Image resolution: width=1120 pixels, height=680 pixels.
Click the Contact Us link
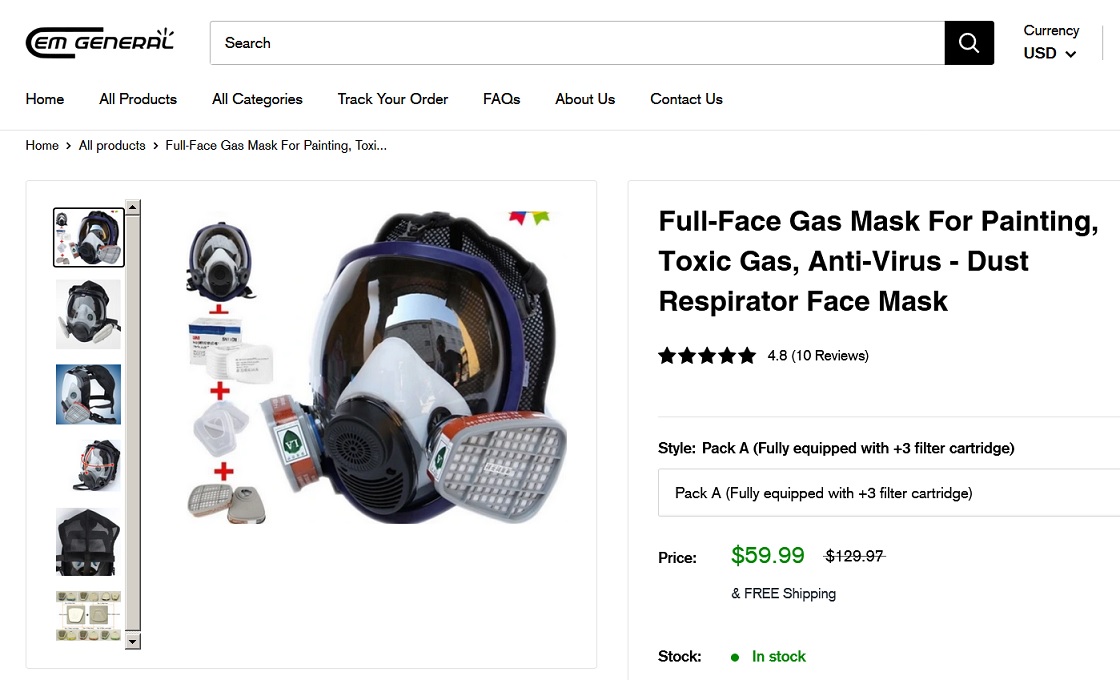click(686, 99)
